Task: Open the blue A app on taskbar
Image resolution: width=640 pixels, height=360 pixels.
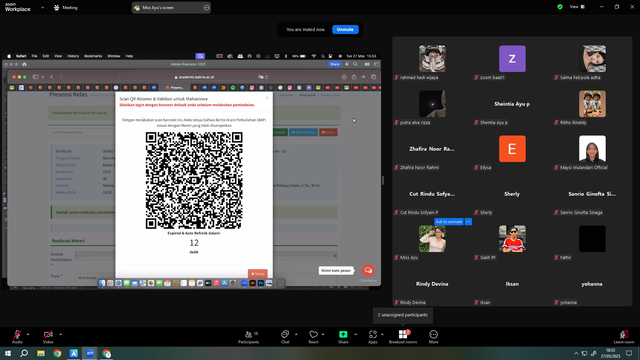Action: coord(74,353)
